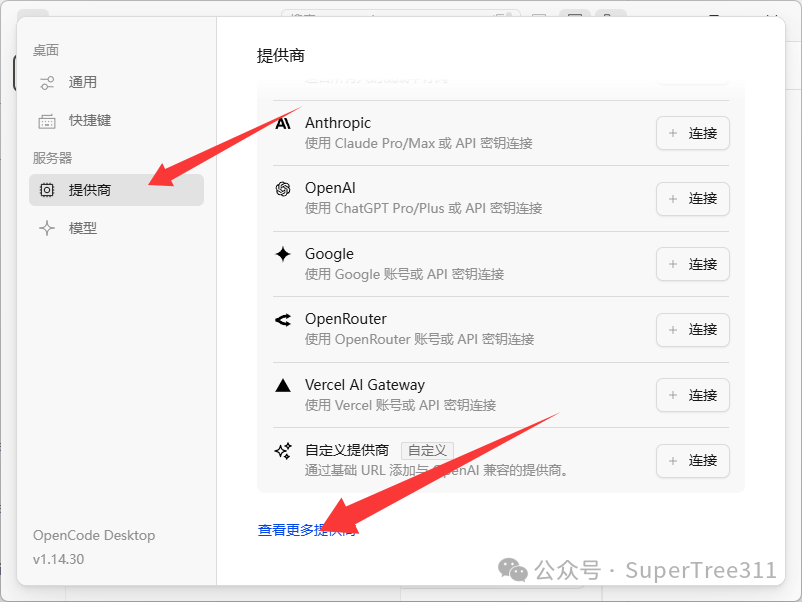802x602 pixels.
Task: Click the OpenCode Desktop label
Action: tap(94, 536)
